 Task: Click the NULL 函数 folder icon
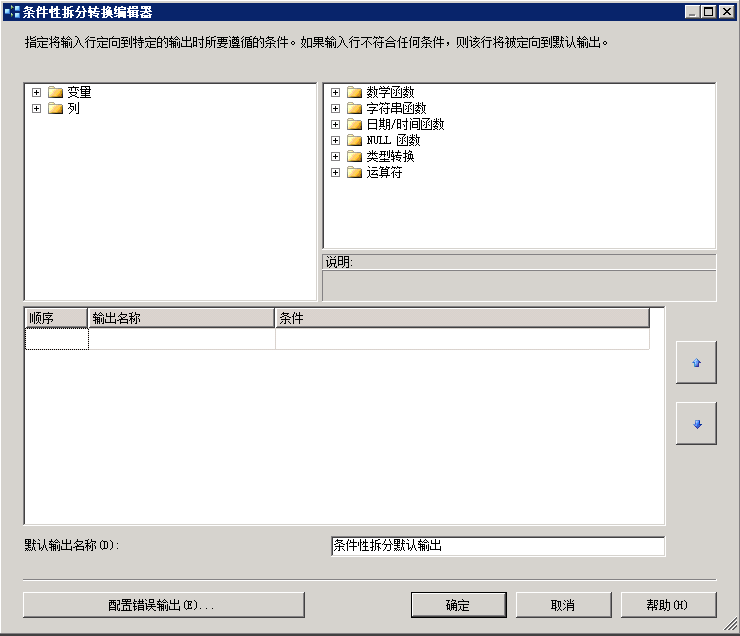(x=354, y=140)
